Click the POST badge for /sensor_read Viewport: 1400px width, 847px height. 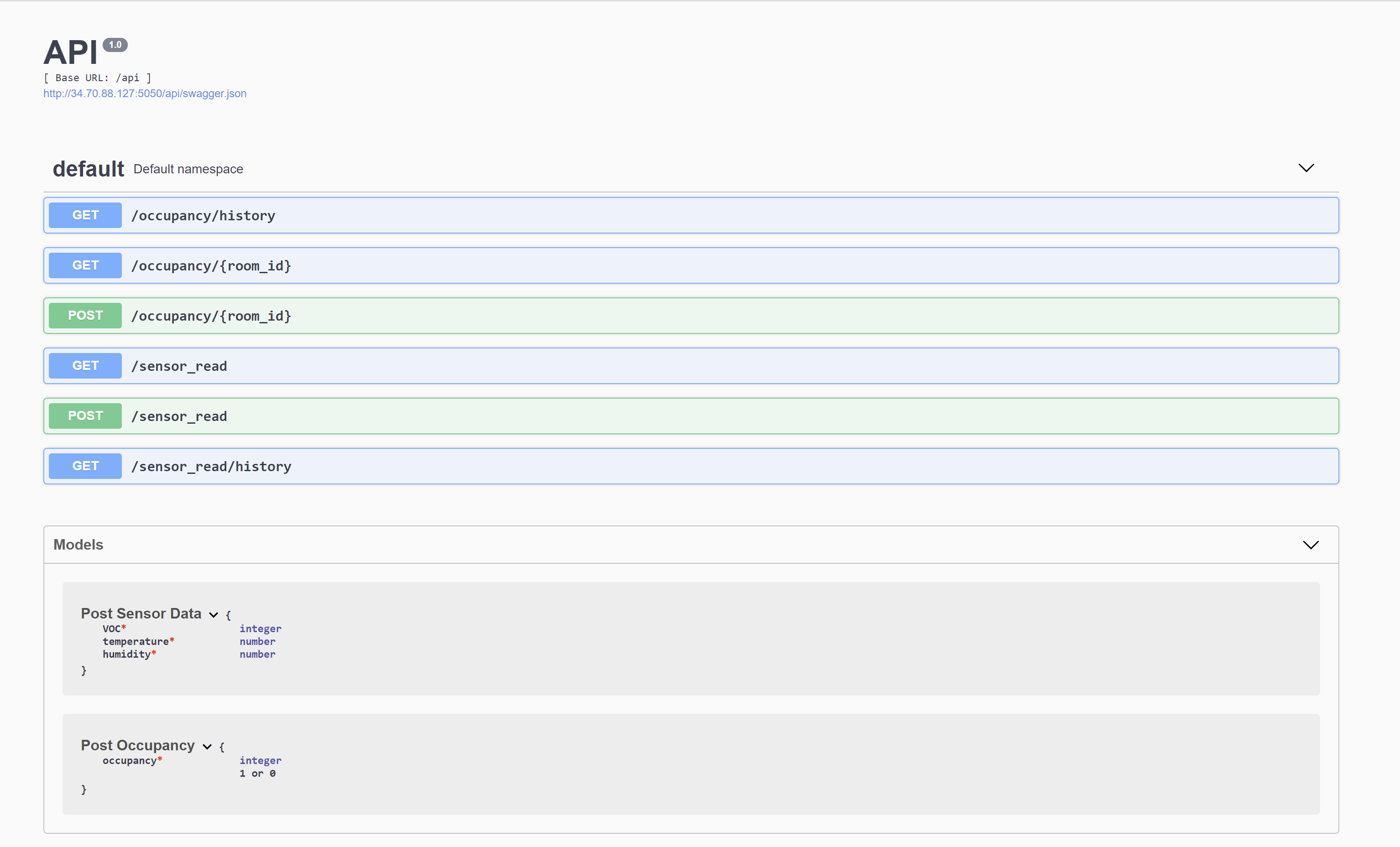(x=85, y=416)
